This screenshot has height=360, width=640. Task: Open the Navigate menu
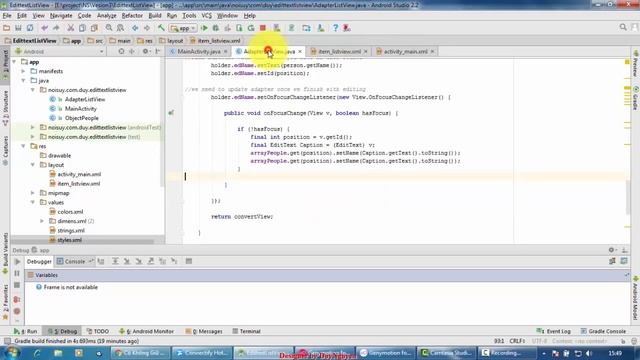pos(61,16)
